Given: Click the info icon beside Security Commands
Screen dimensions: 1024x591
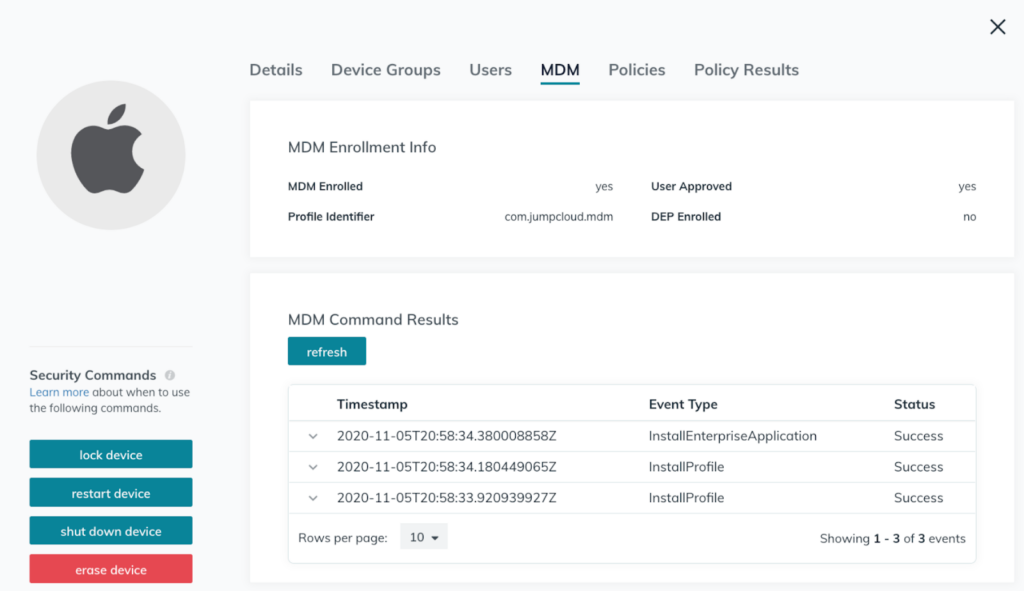Looking at the screenshot, I should (x=169, y=375).
